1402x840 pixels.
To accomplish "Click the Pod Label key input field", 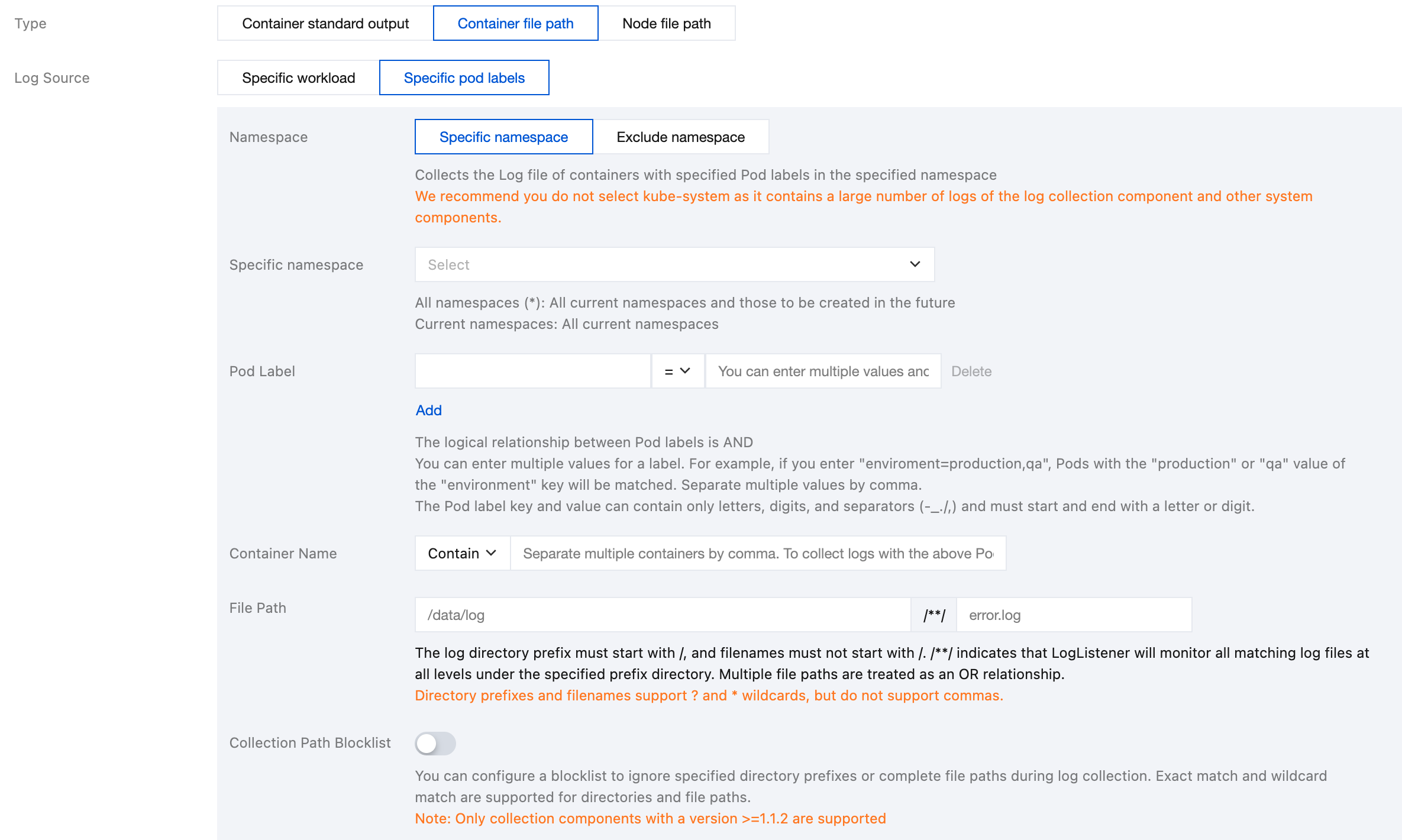I will (x=532, y=371).
